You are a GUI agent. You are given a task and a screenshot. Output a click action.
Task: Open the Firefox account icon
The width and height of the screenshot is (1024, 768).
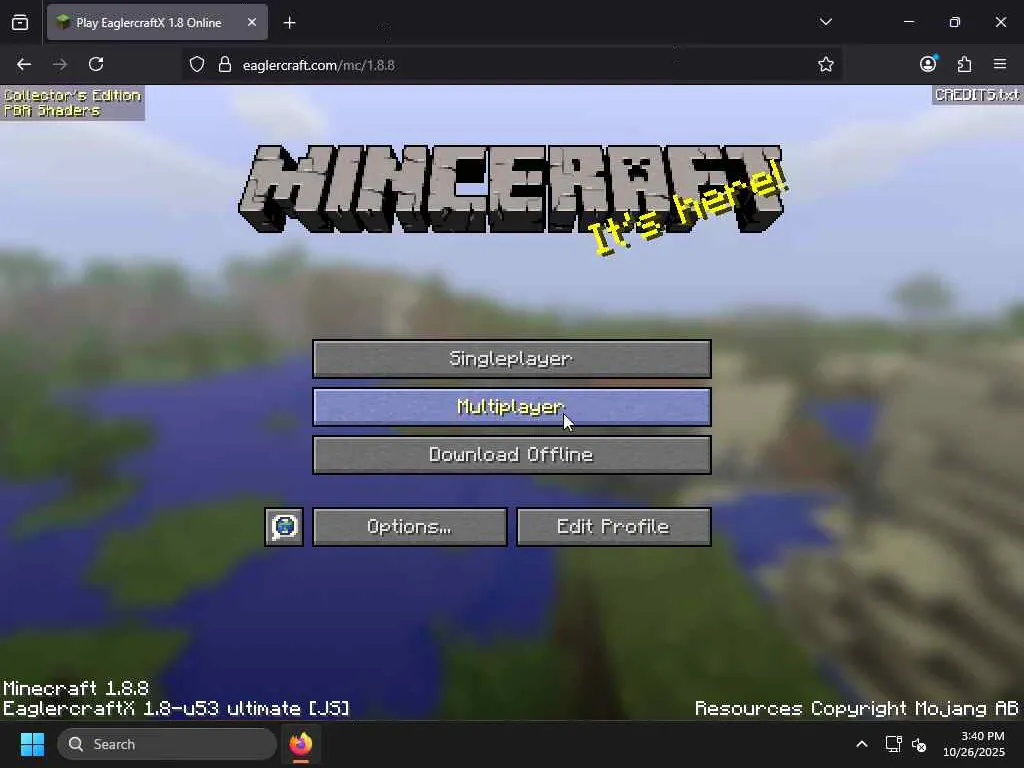click(x=928, y=64)
